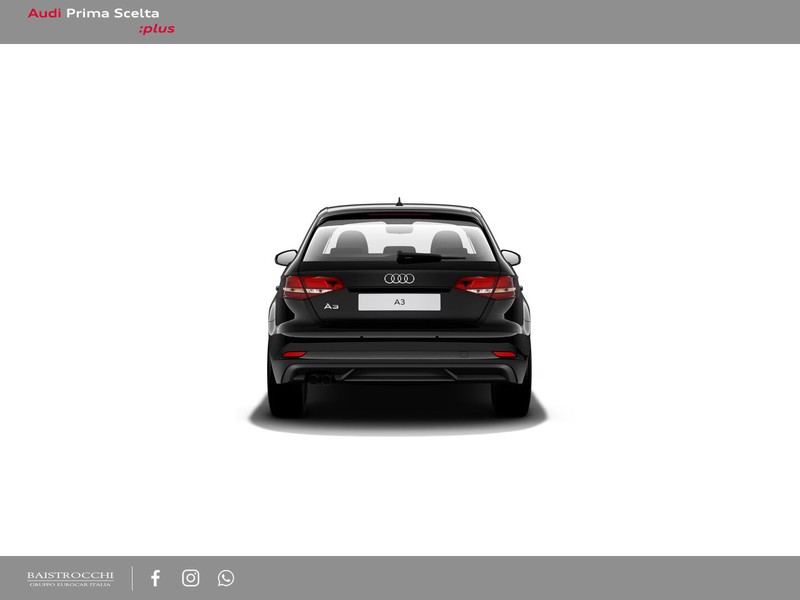
Task: Click the Facebook icon in footer
Action: tap(156, 578)
